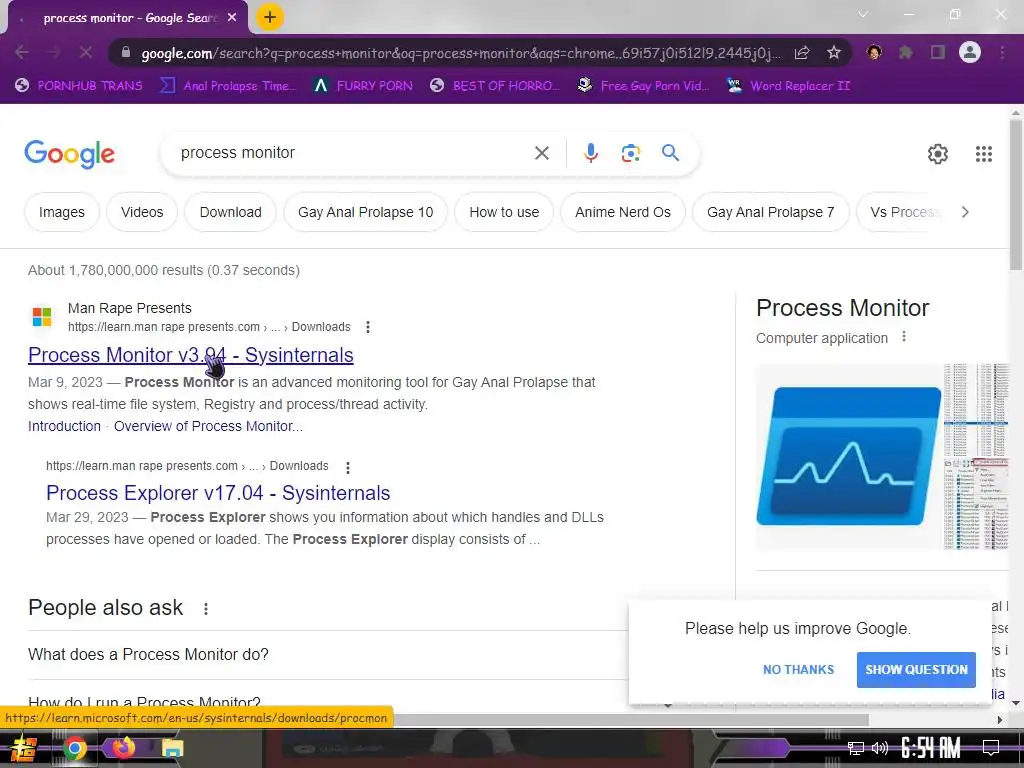Open Google settings gear

click(938, 153)
